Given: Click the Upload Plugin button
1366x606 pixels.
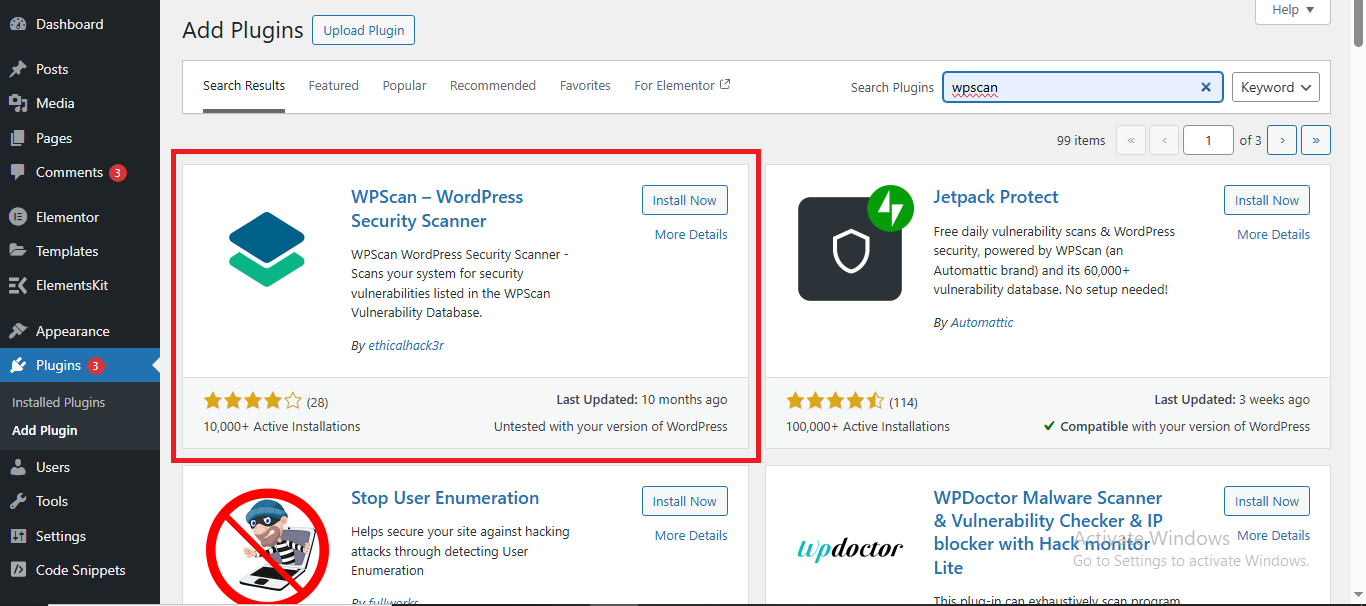Looking at the screenshot, I should click(364, 30).
